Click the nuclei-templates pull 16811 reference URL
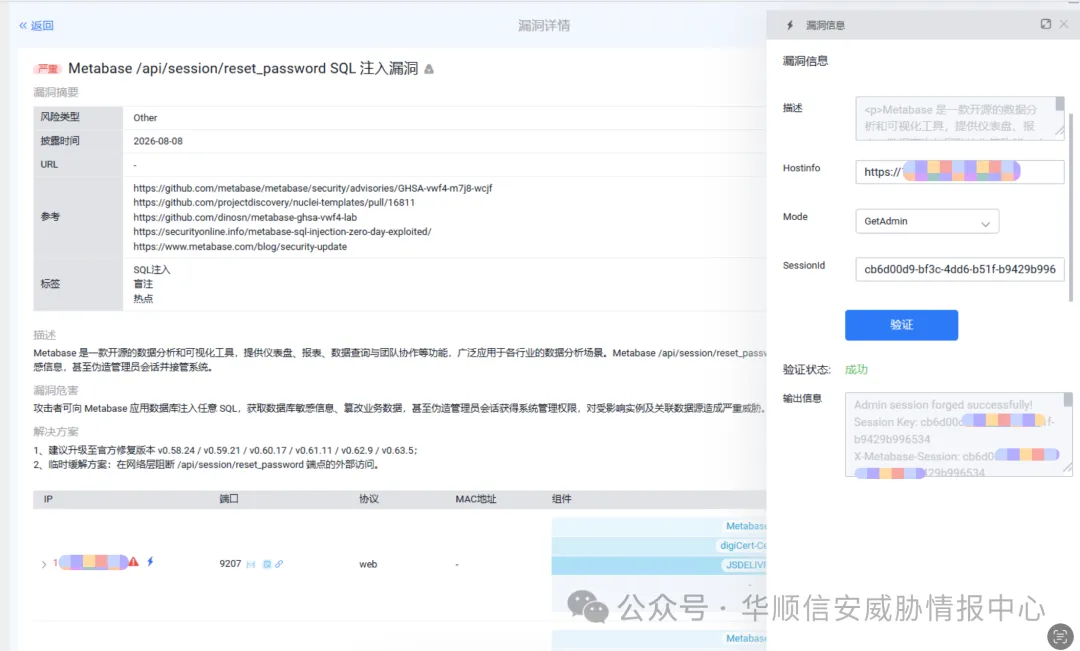The image size is (1080, 651). coord(274,203)
